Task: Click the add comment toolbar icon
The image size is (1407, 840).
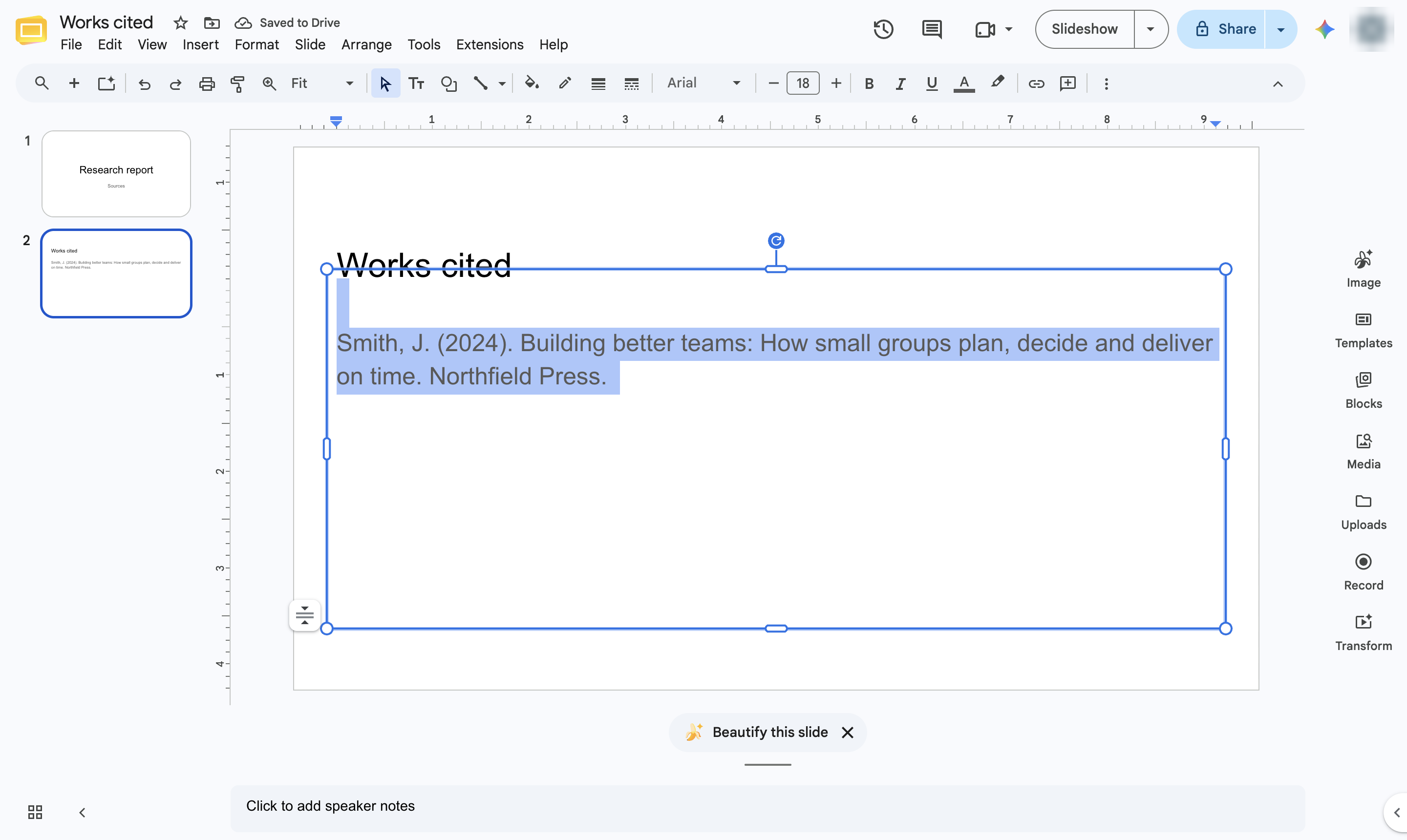Action: point(1067,84)
